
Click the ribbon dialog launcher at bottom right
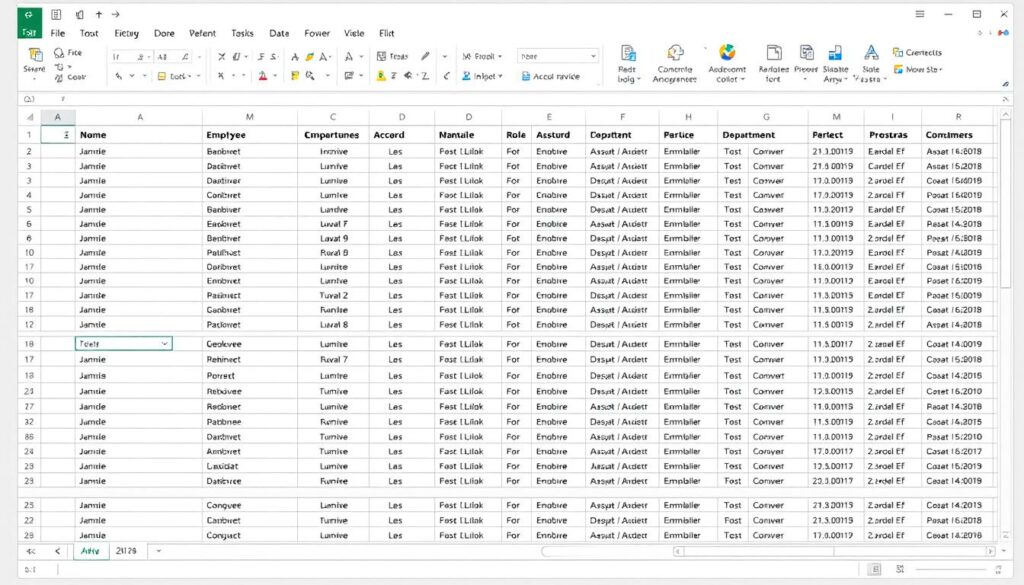pos(1005,84)
